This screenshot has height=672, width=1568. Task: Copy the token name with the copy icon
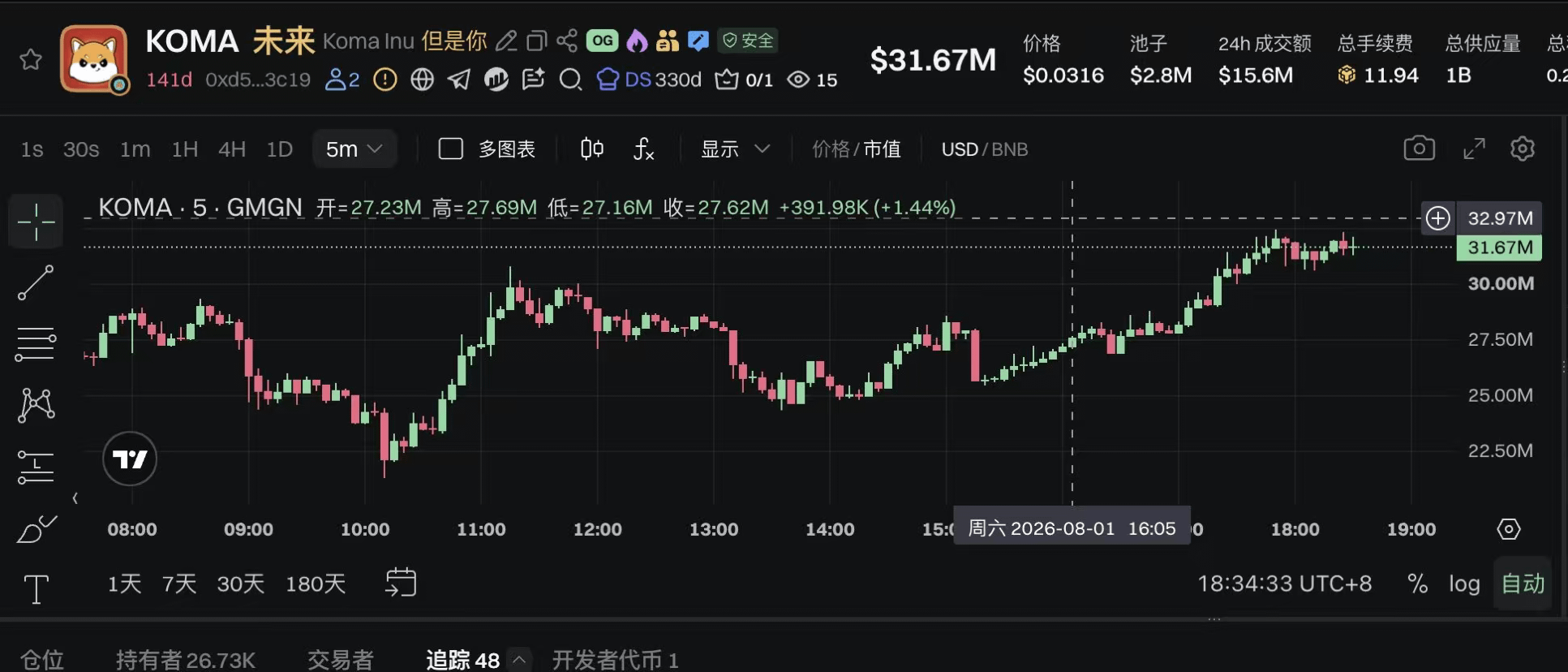tap(536, 41)
